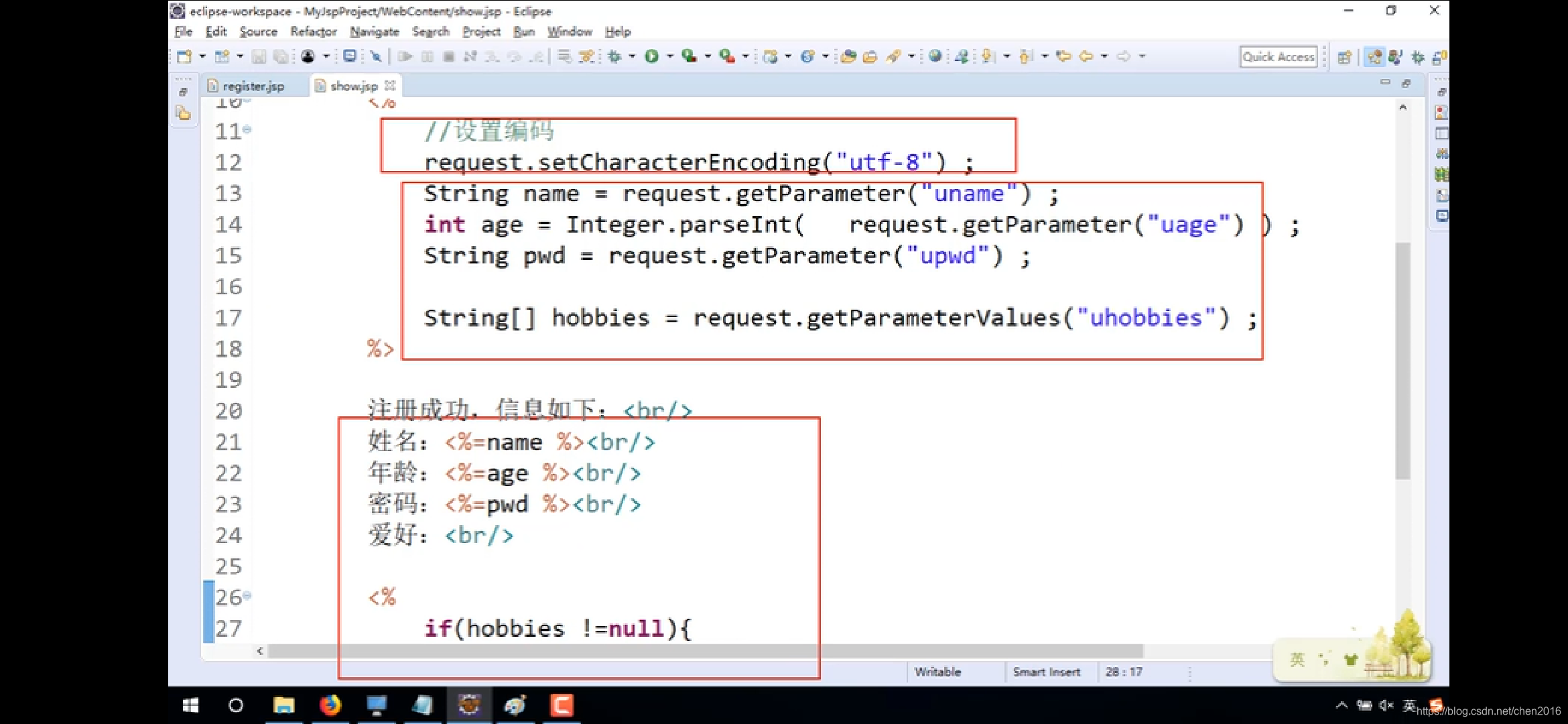The width and height of the screenshot is (1568, 724).
Task: Click the Open Perspective icon
Action: (x=1344, y=58)
